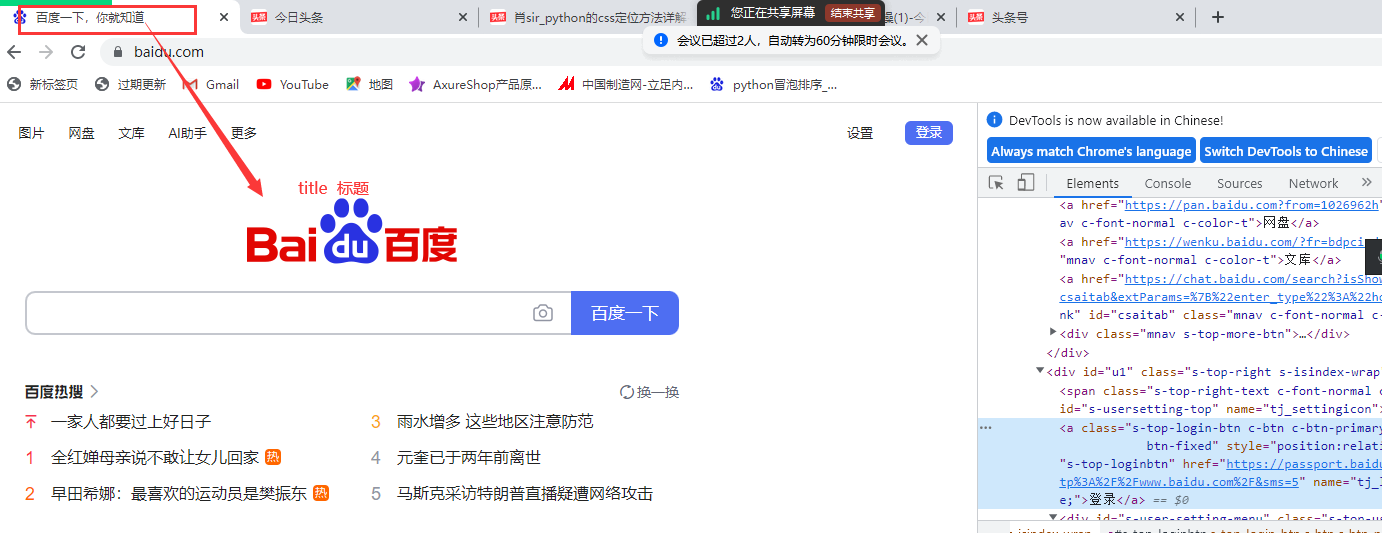Click the 热 badge next to 全红婵 headline

273,457
